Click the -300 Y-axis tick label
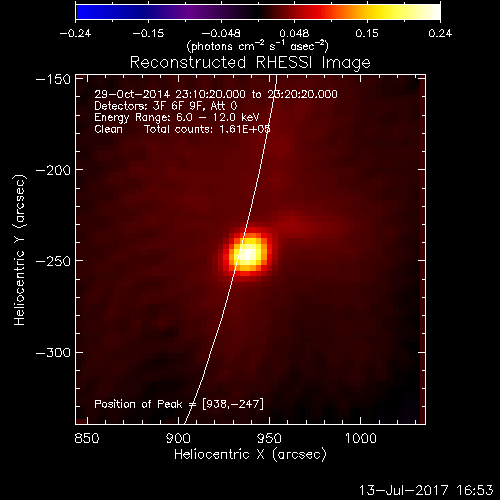Viewport: 500px width, 500px height. click(53, 352)
